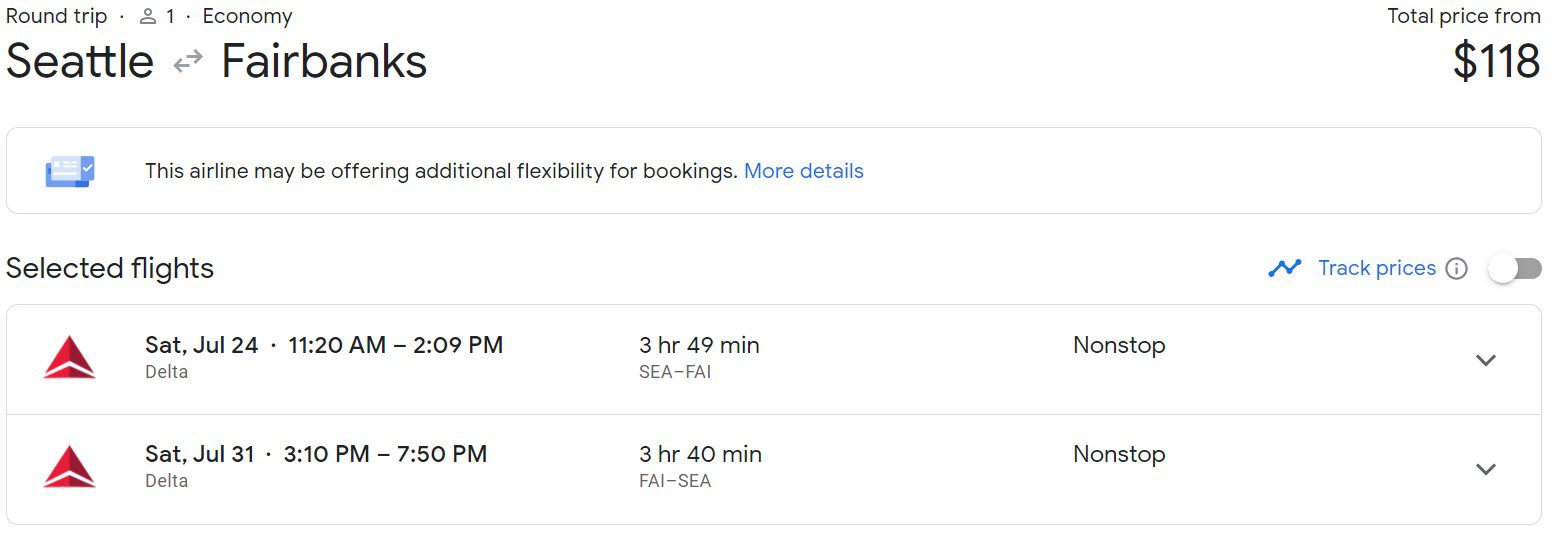The height and width of the screenshot is (555, 1561).
Task: Click the flexible booking ticket icon
Action: (x=70, y=171)
